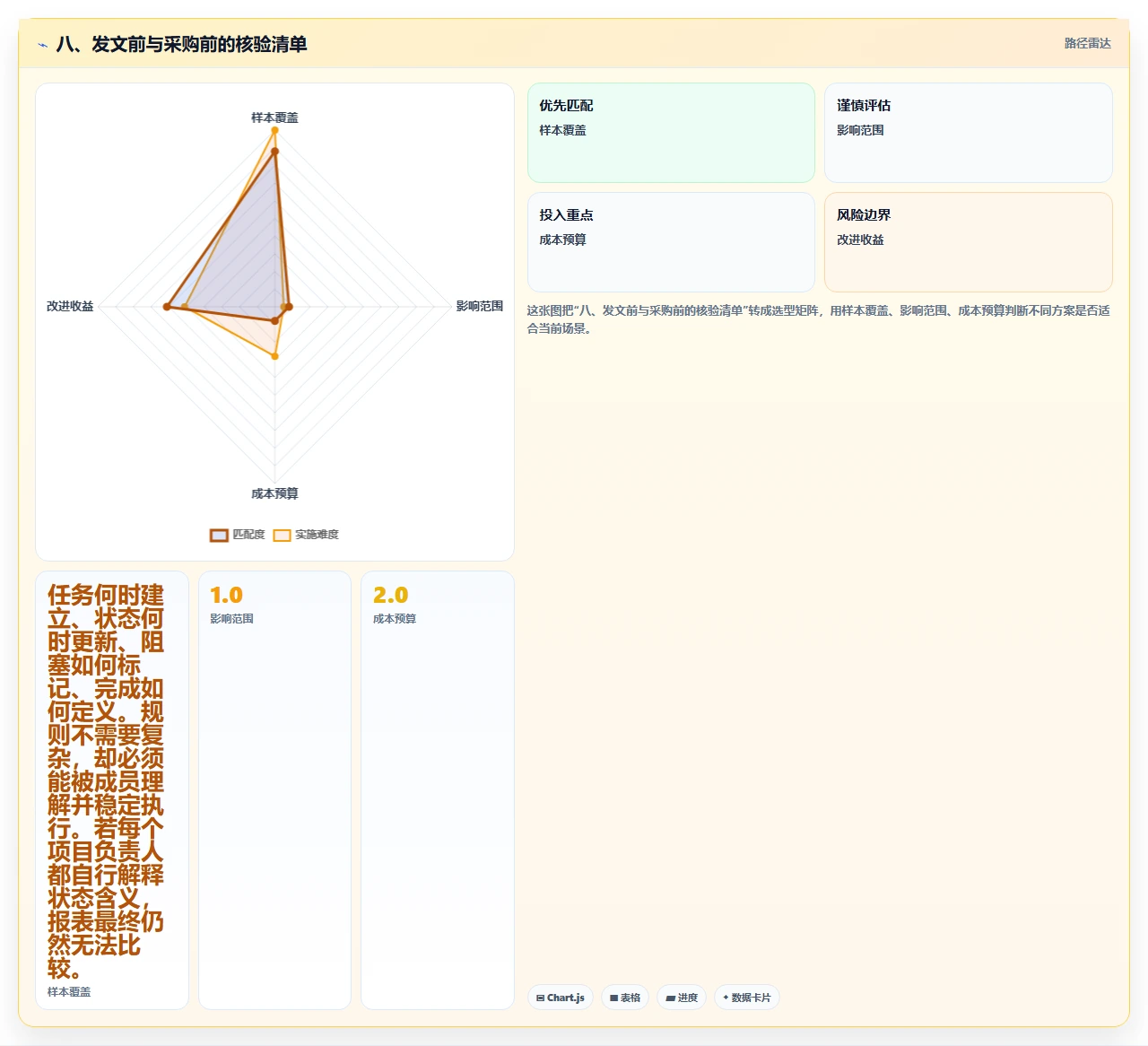Toggle the 实施难度 legend entry
This screenshot has width=1148, height=1046.
coord(306,535)
